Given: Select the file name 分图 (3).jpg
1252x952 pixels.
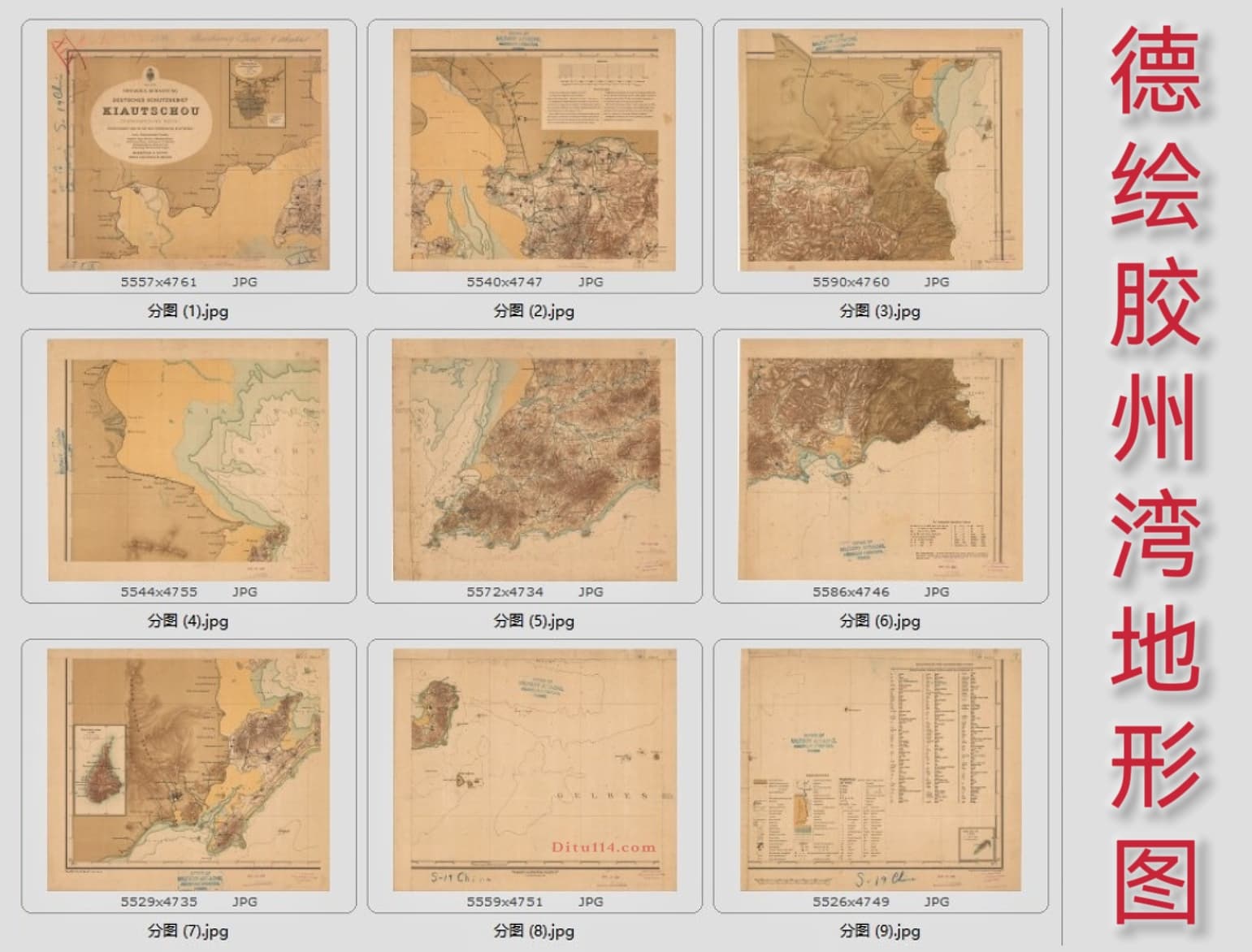Looking at the screenshot, I should 880,311.
